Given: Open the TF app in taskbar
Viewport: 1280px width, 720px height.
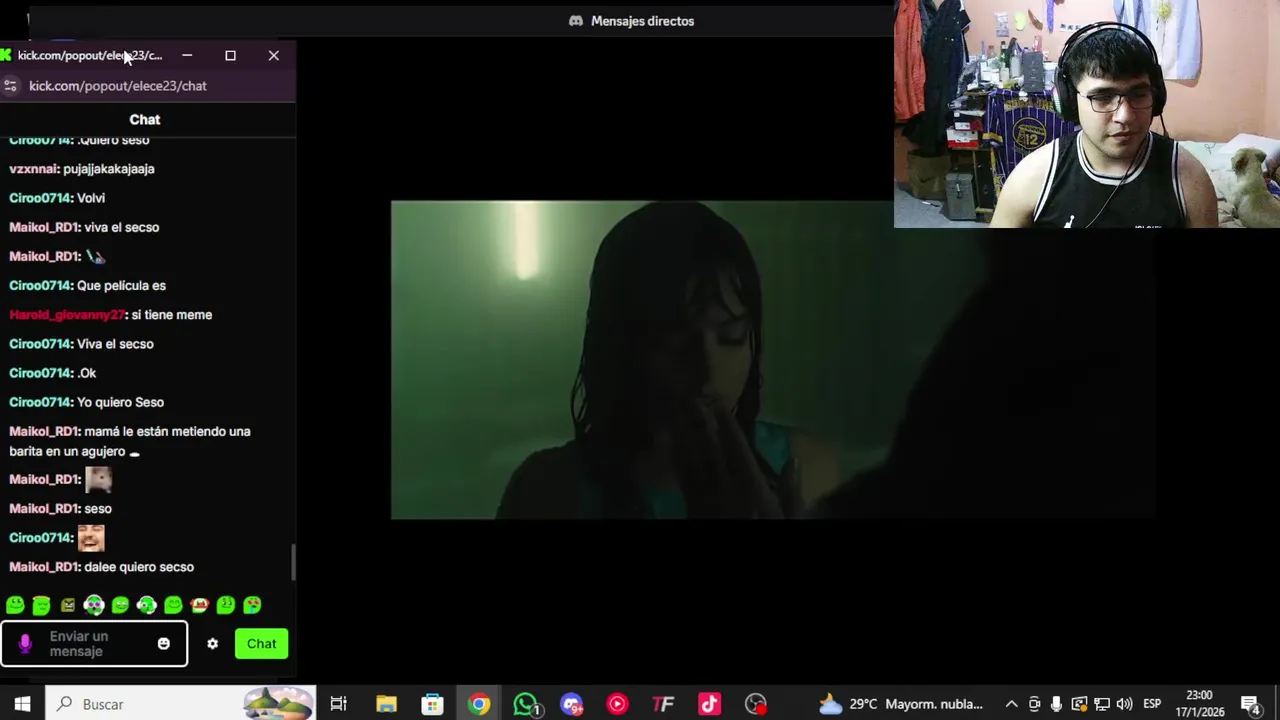Looking at the screenshot, I should [663, 704].
